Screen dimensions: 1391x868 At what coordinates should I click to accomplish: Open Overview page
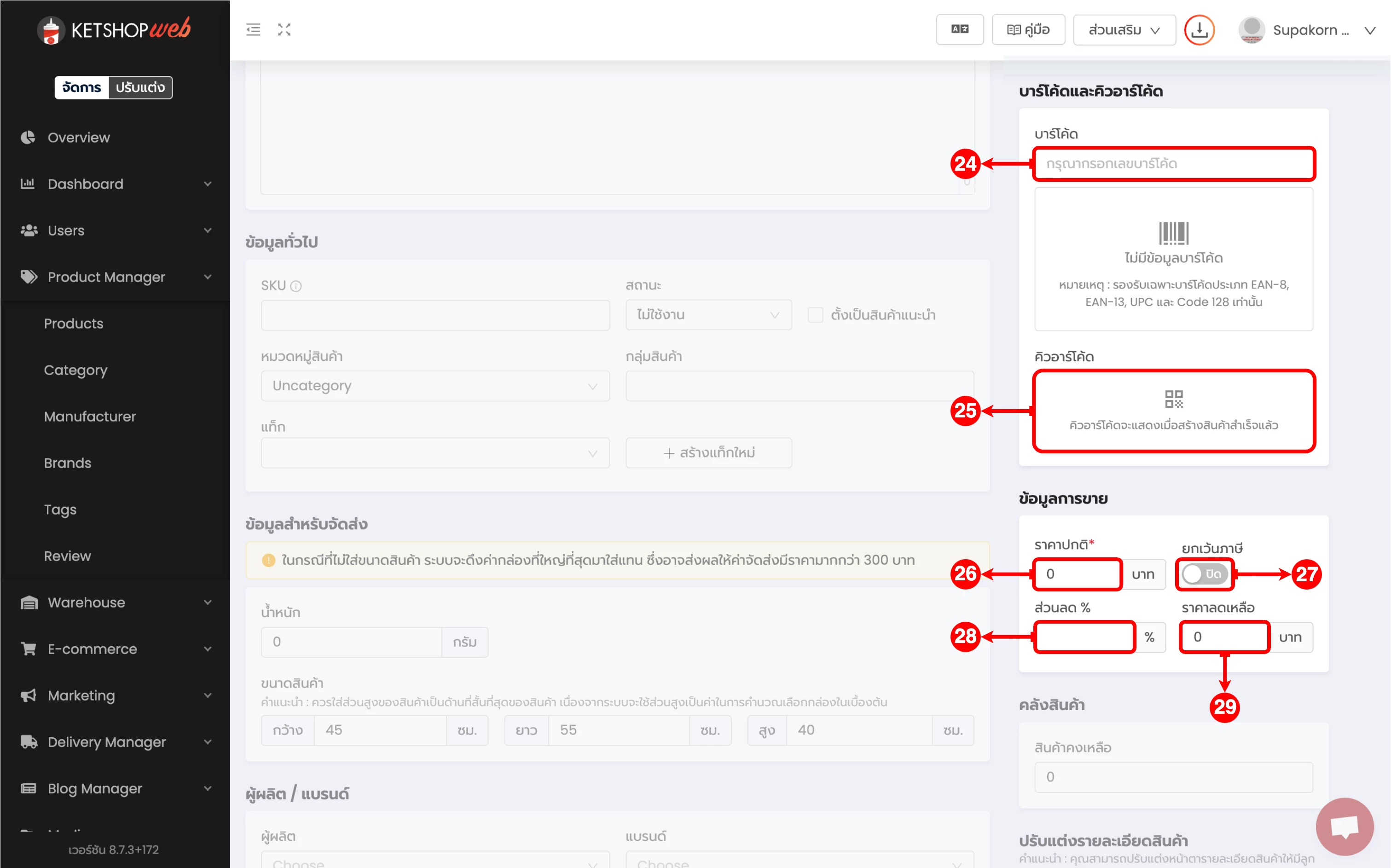[79, 137]
